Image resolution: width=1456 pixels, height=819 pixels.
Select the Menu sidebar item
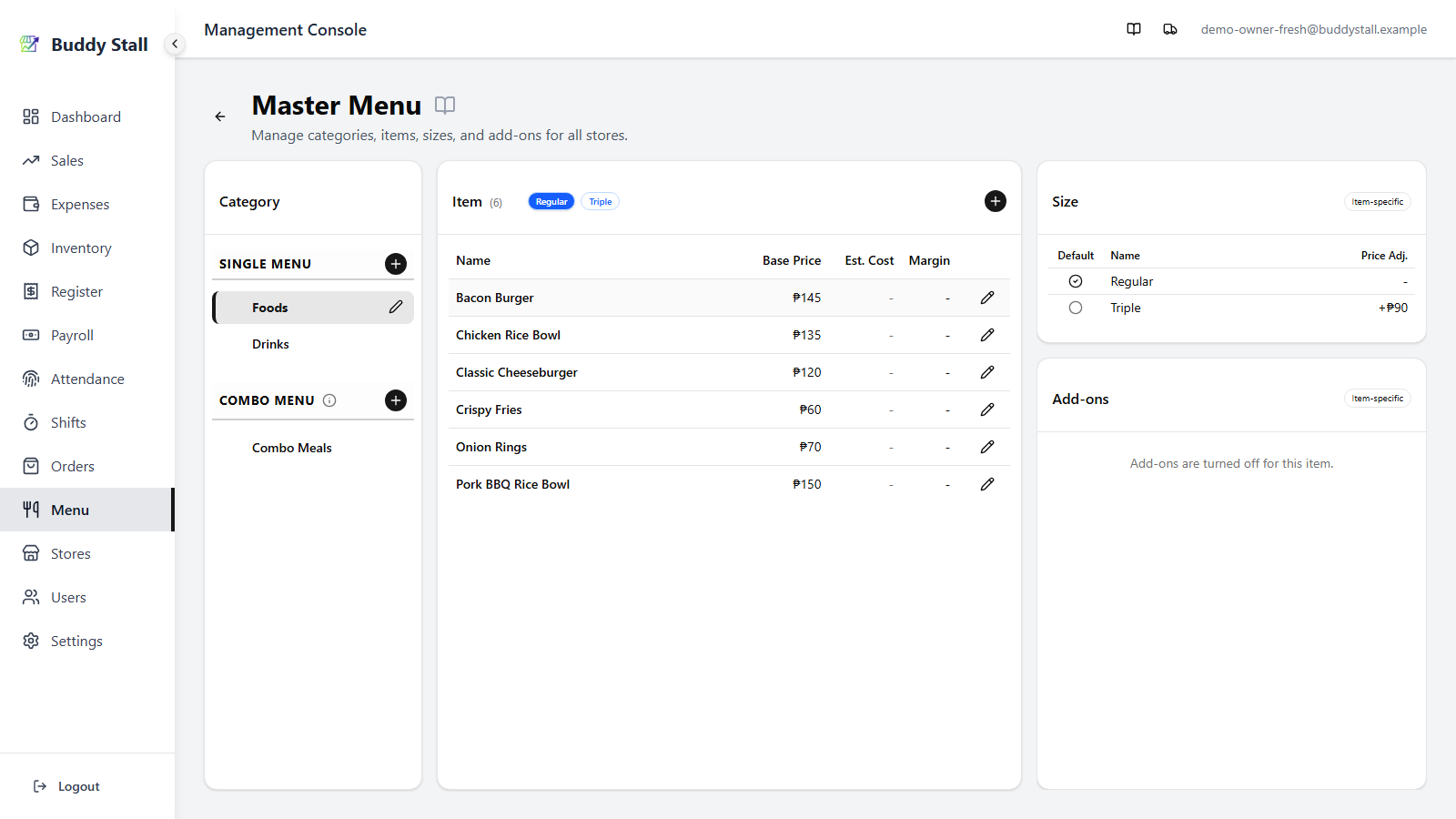point(86,510)
